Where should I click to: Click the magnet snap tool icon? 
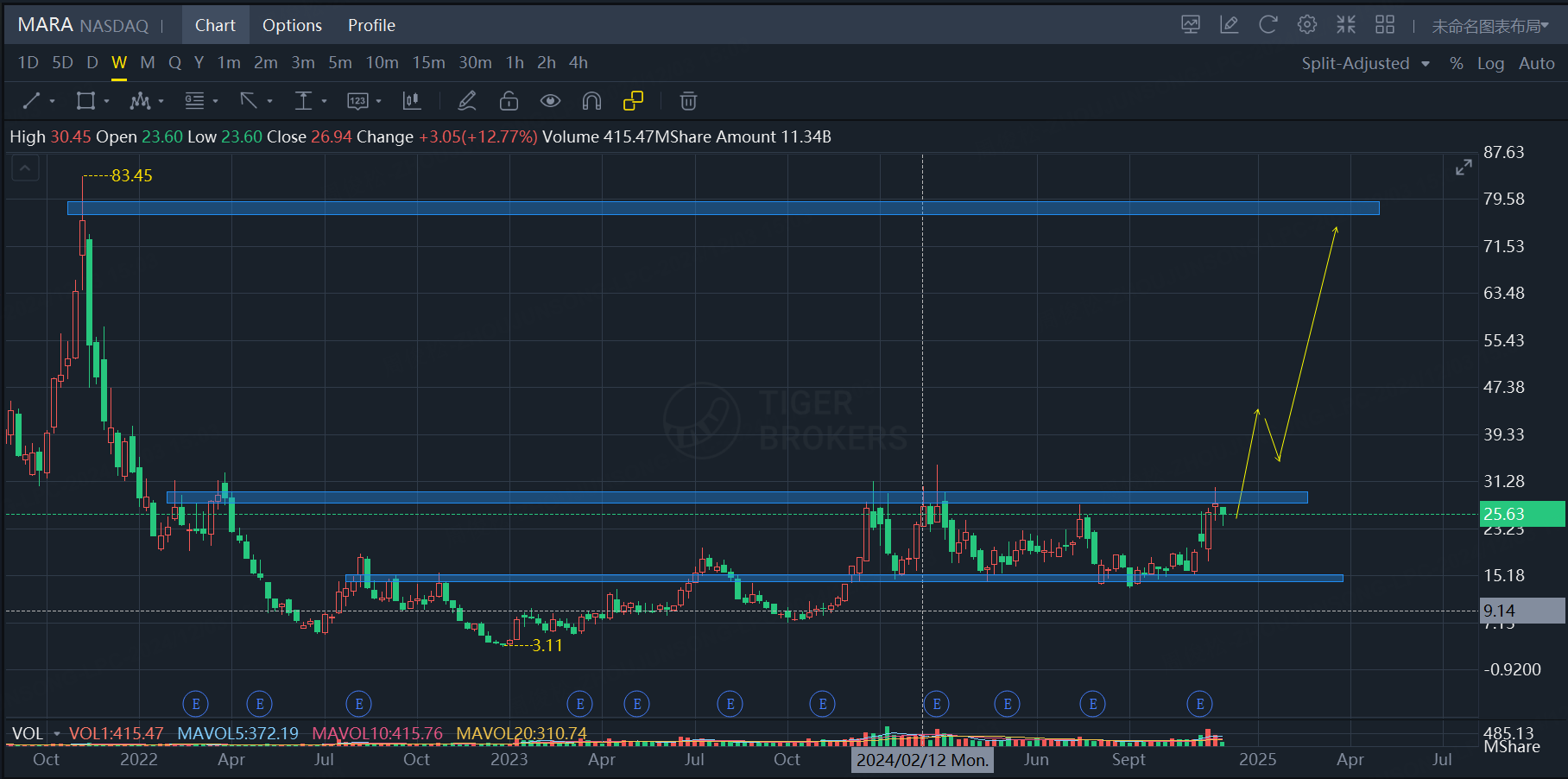591,101
